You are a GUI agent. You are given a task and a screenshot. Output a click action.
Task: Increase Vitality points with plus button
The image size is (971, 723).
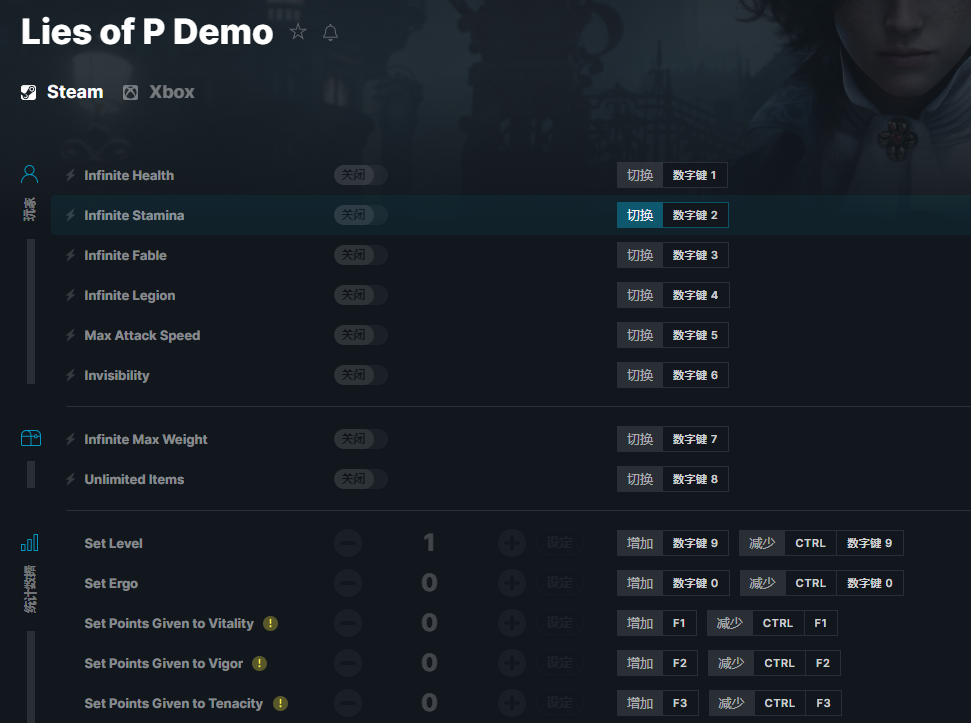(x=512, y=623)
